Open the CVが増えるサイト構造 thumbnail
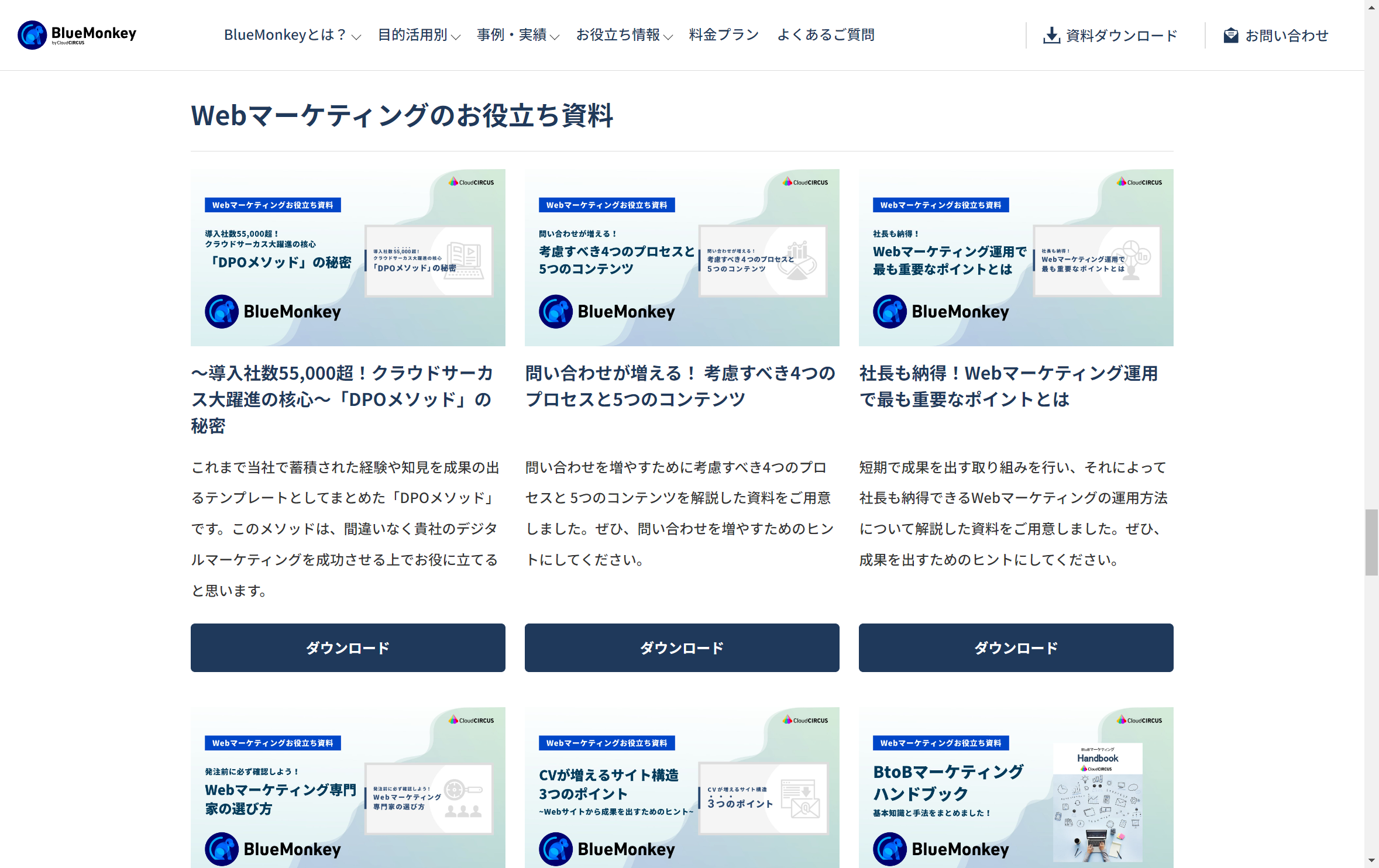The image size is (1379, 868). pyautogui.click(x=682, y=787)
